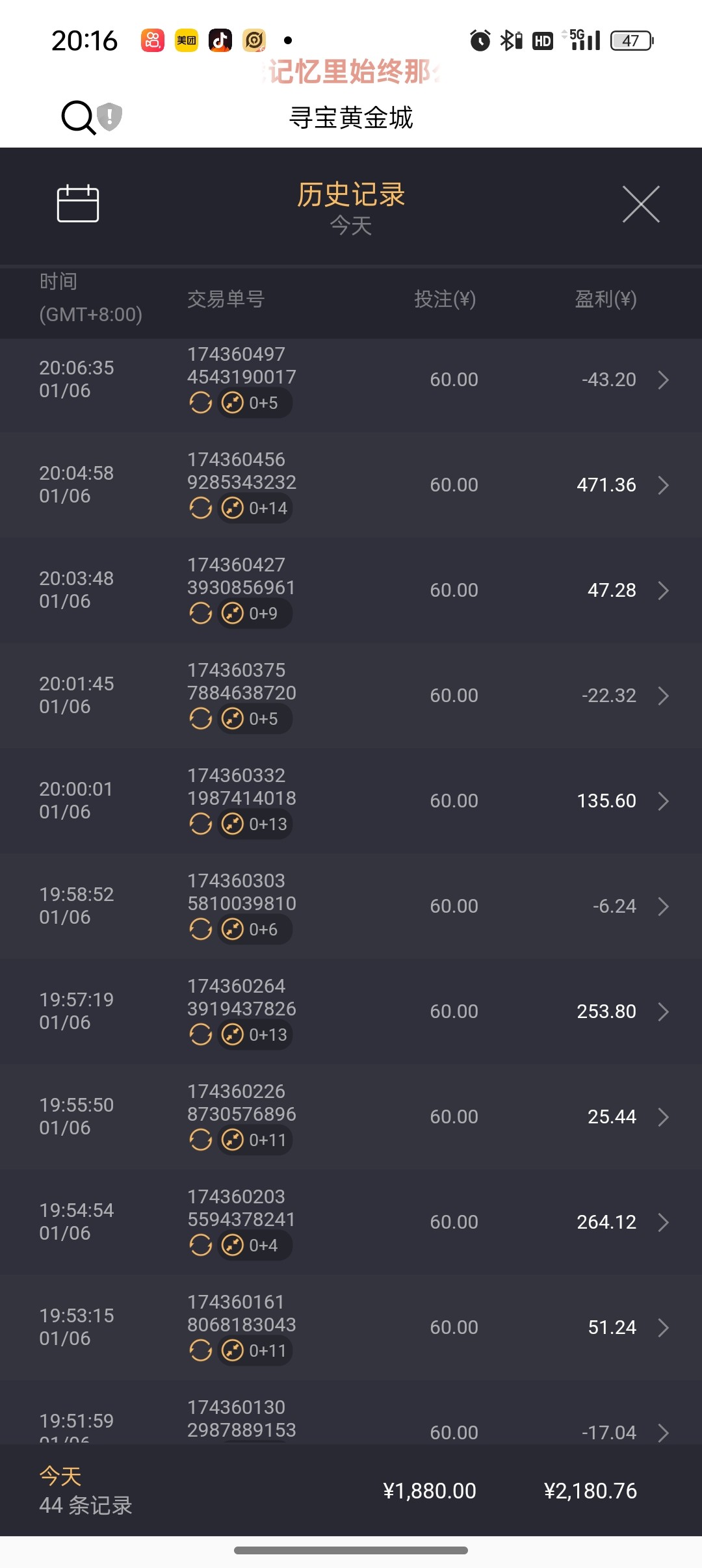
Task: Expand details for the 471.36 profit row
Action: [663, 485]
